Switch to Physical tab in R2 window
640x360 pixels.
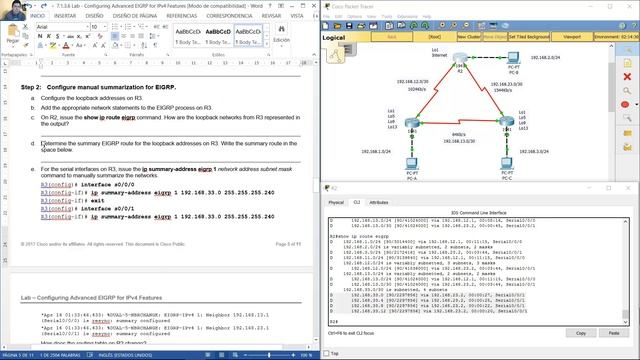[x=336, y=202]
